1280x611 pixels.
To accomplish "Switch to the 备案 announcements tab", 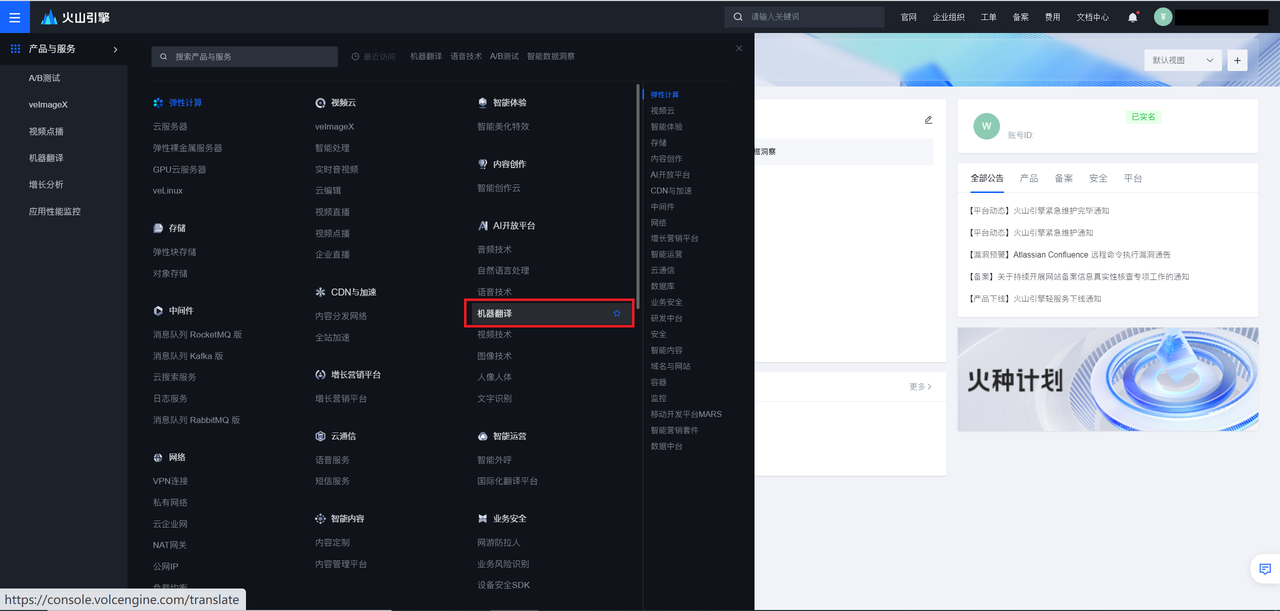I will (1063, 178).
